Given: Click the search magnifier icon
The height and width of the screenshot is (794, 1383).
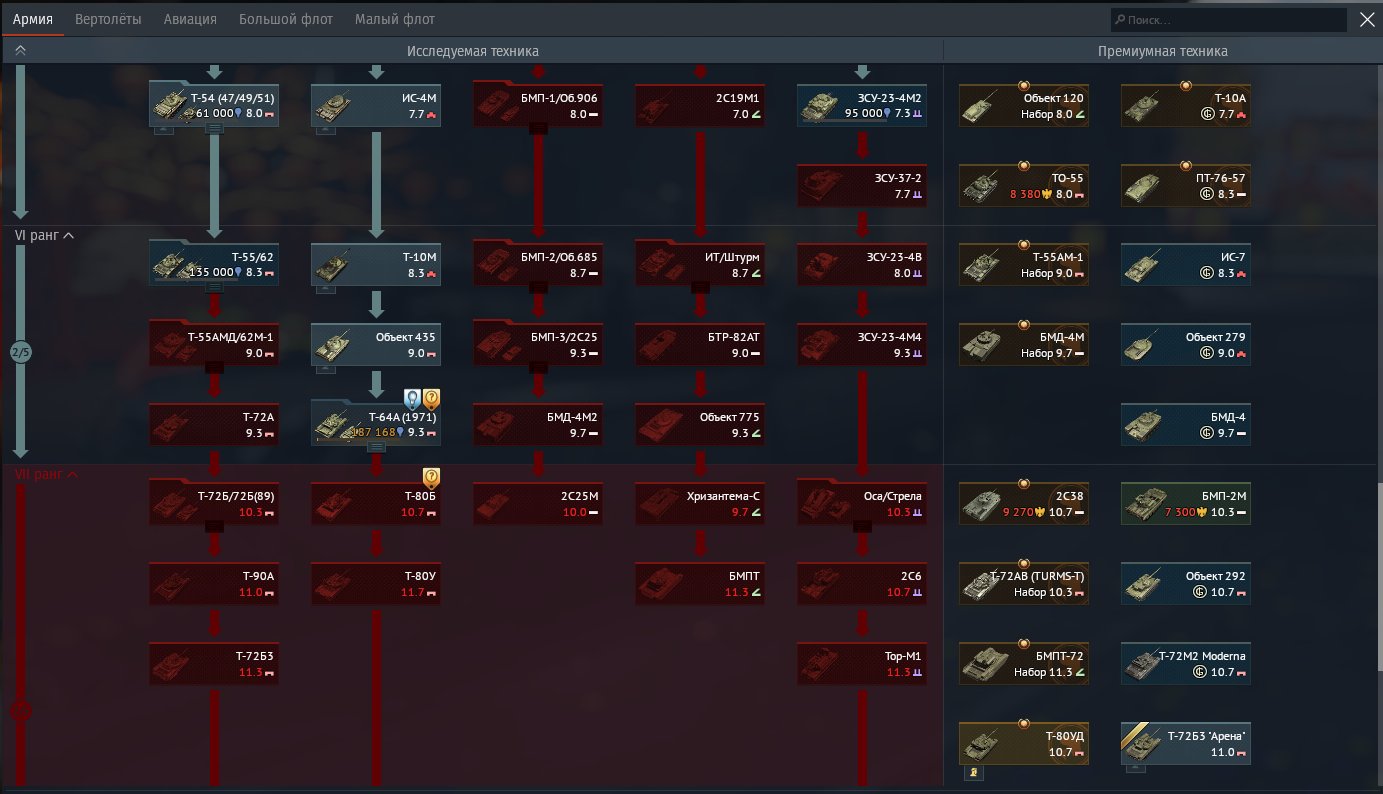Looking at the screenshot, I should click(1119, 20).
